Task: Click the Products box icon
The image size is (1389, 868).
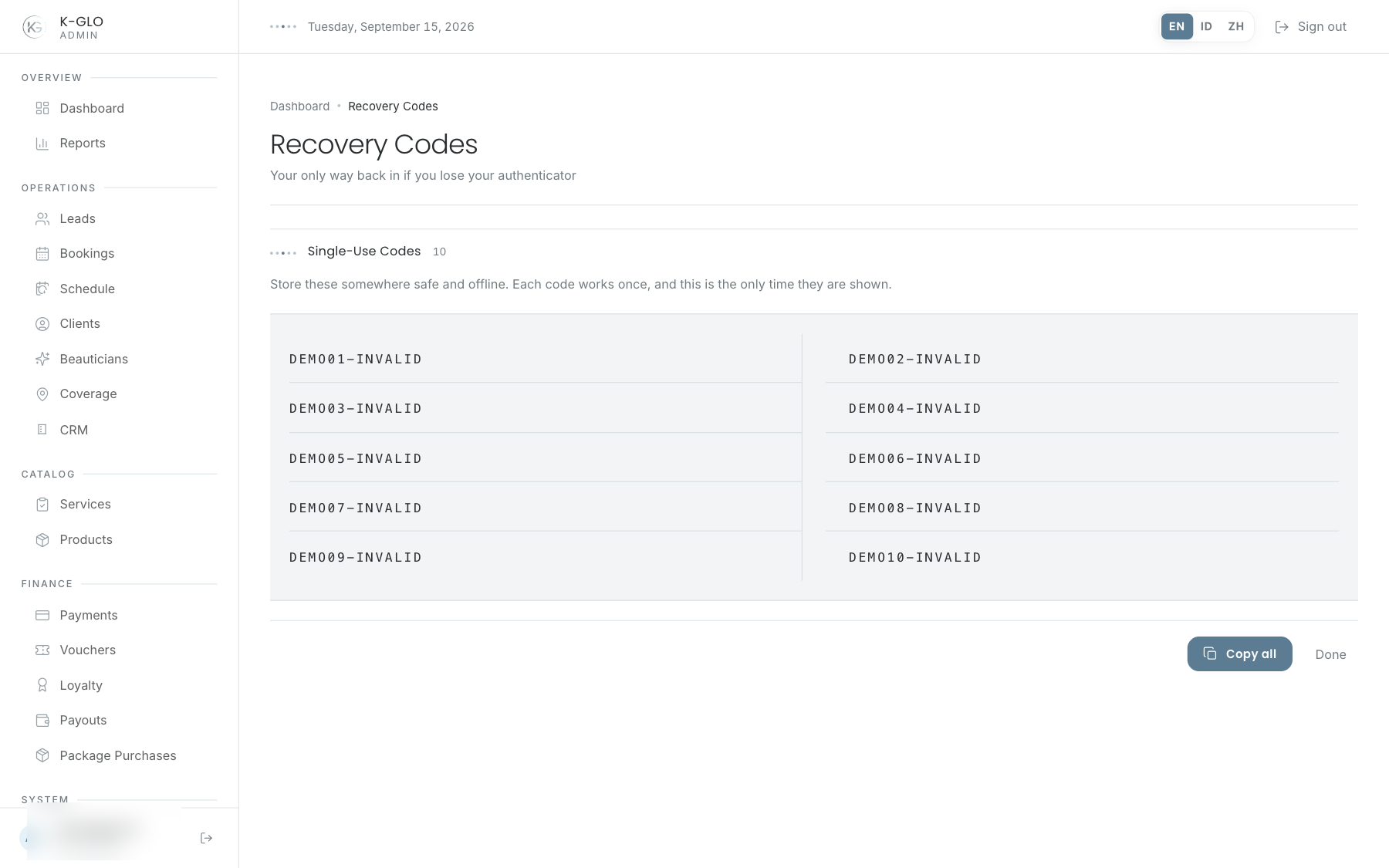Action: (42, 540)
